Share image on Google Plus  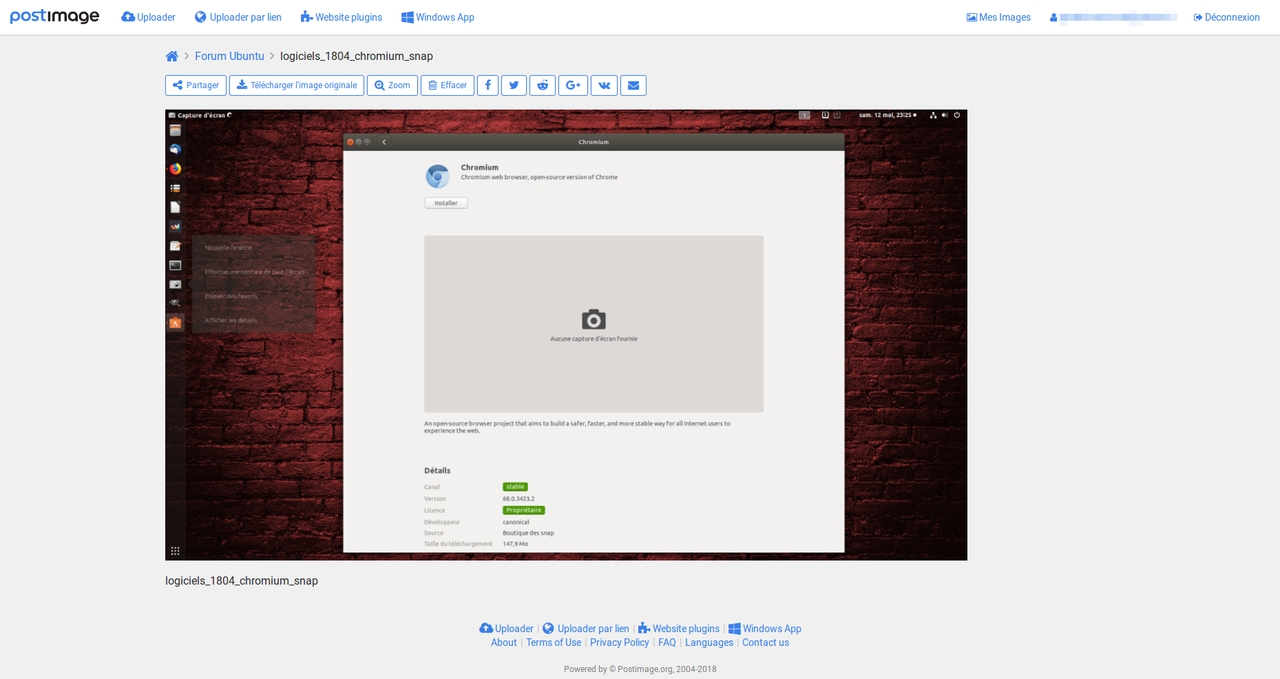pyautogui.click(x=573, y=85)
